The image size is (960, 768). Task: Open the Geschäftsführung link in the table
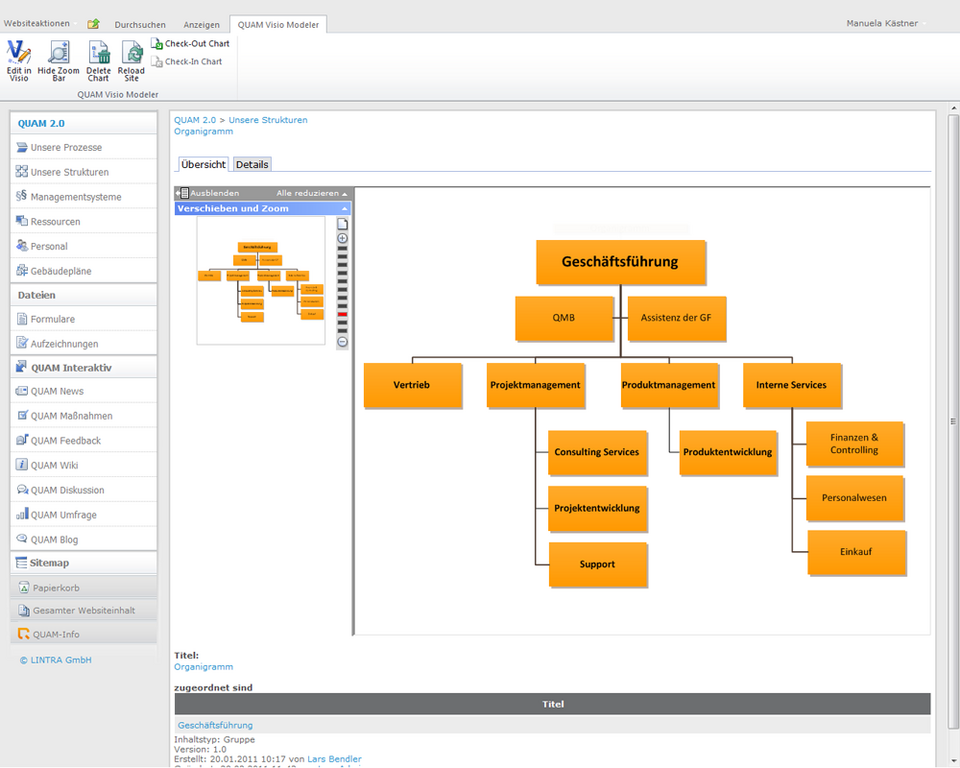pos(215,725)
